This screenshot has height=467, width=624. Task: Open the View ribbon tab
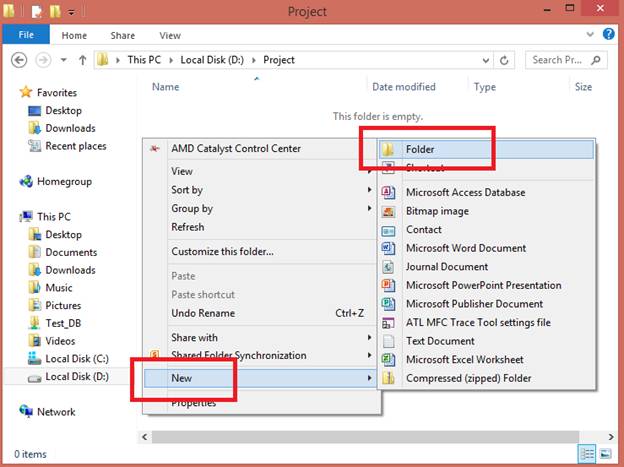[x=170, y=35]
